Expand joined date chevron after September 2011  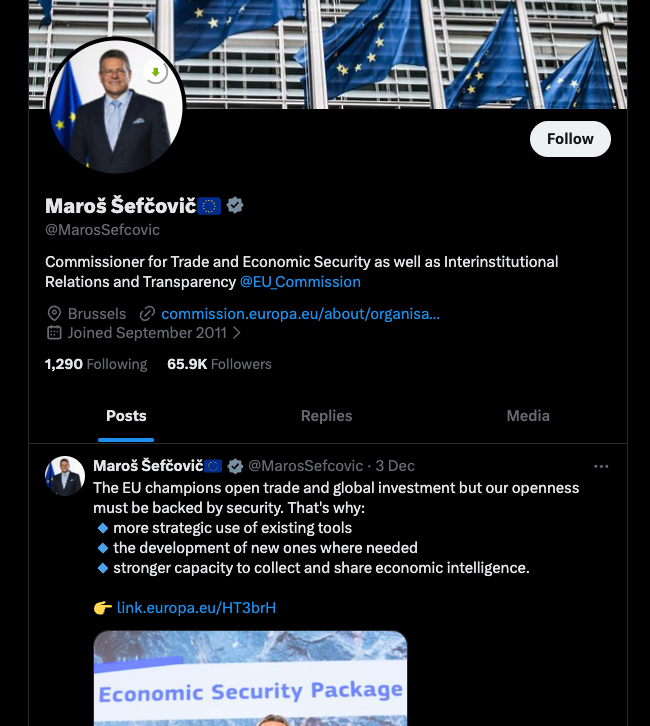point(237,333)
